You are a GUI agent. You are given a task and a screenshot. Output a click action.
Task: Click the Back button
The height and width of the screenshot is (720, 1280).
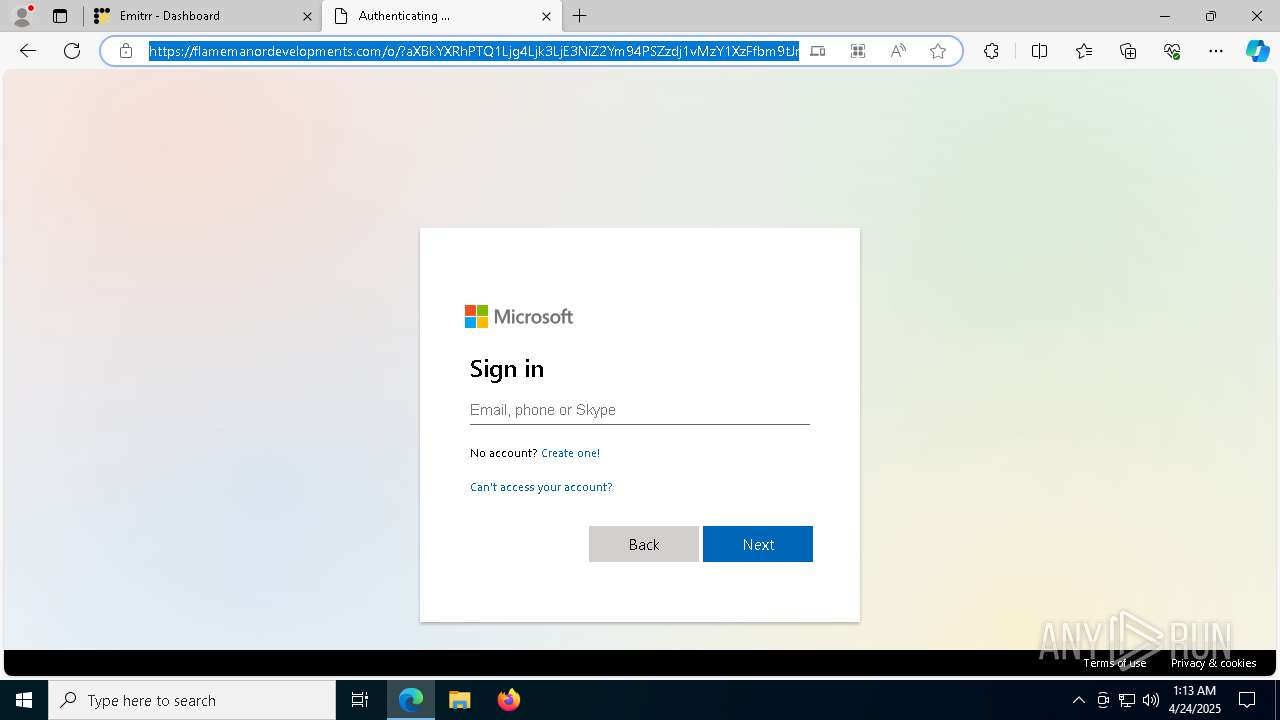(x=644, y=544)
